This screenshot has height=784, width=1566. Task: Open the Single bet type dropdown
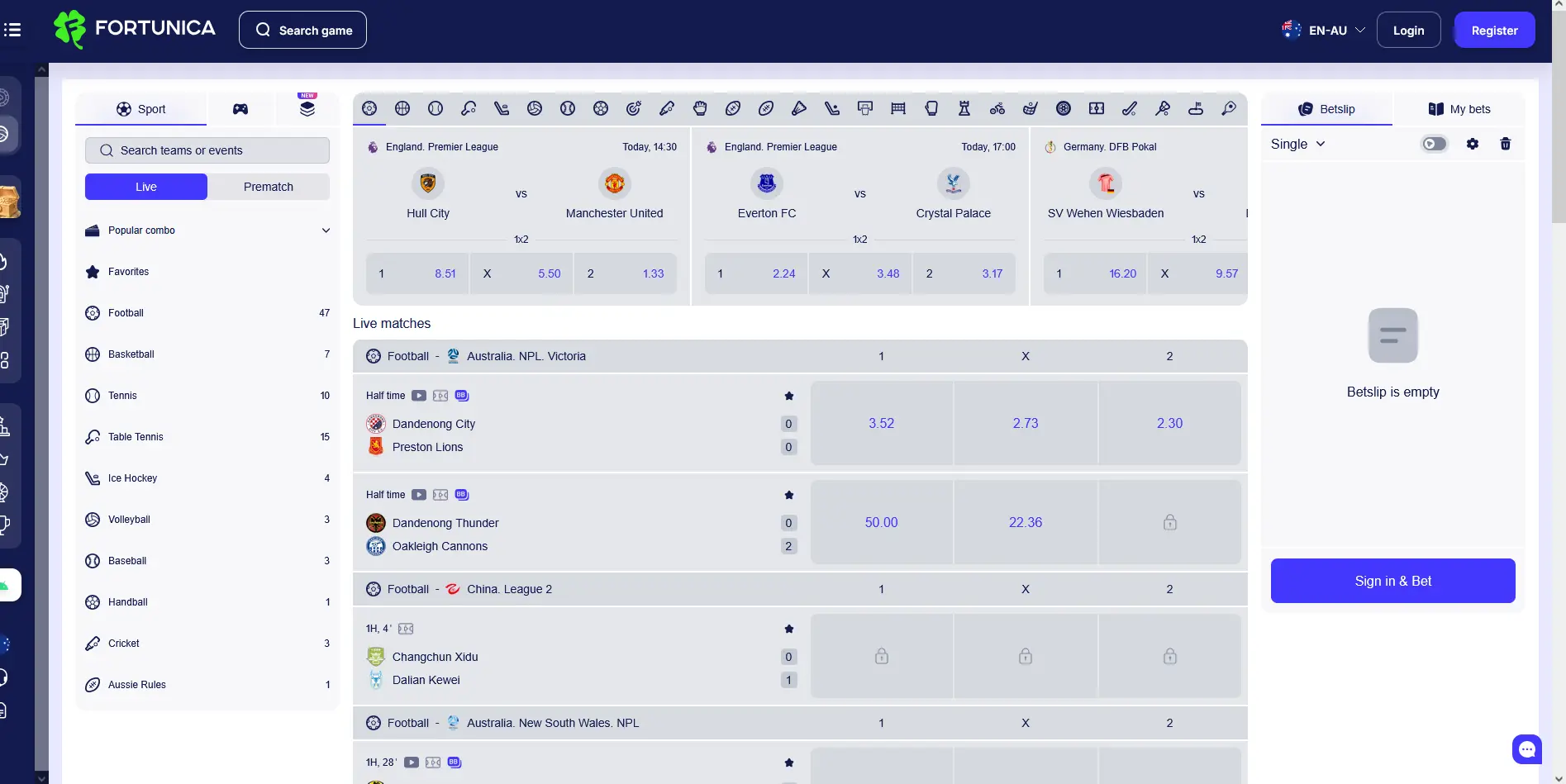(1298, 144)
